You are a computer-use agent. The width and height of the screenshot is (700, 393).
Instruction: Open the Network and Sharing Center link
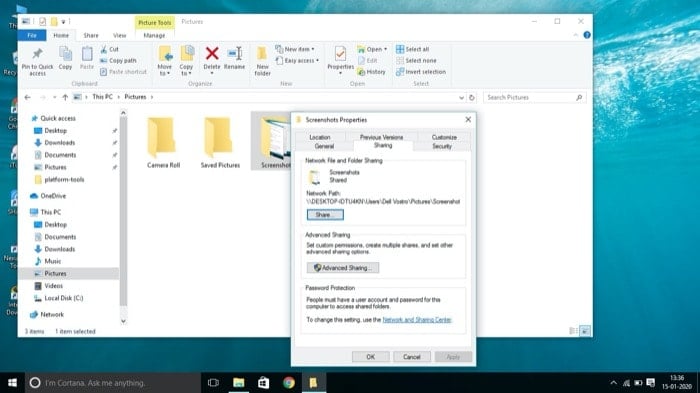[417, 320]
